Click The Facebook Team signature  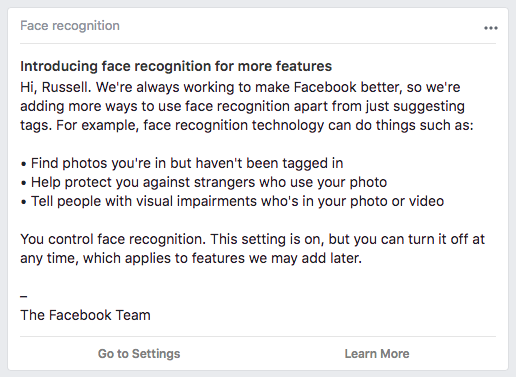click(x=85, y=315)
